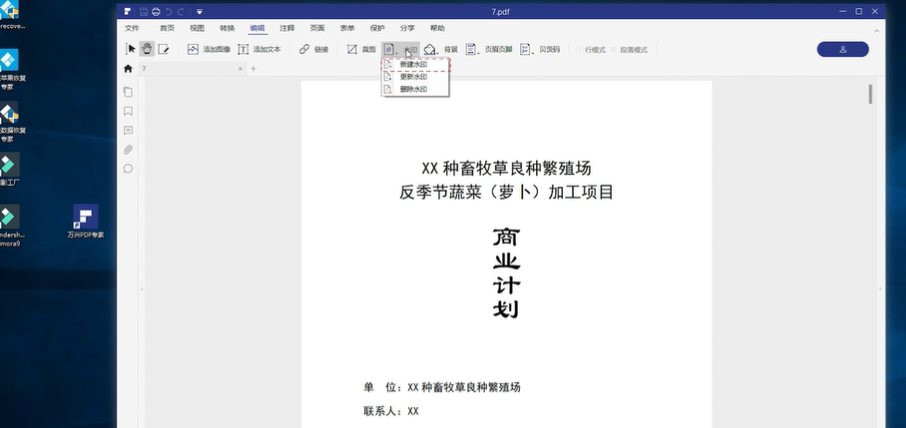Click the user account button
Screen dimensions: 906x428
tap(842, 49)
